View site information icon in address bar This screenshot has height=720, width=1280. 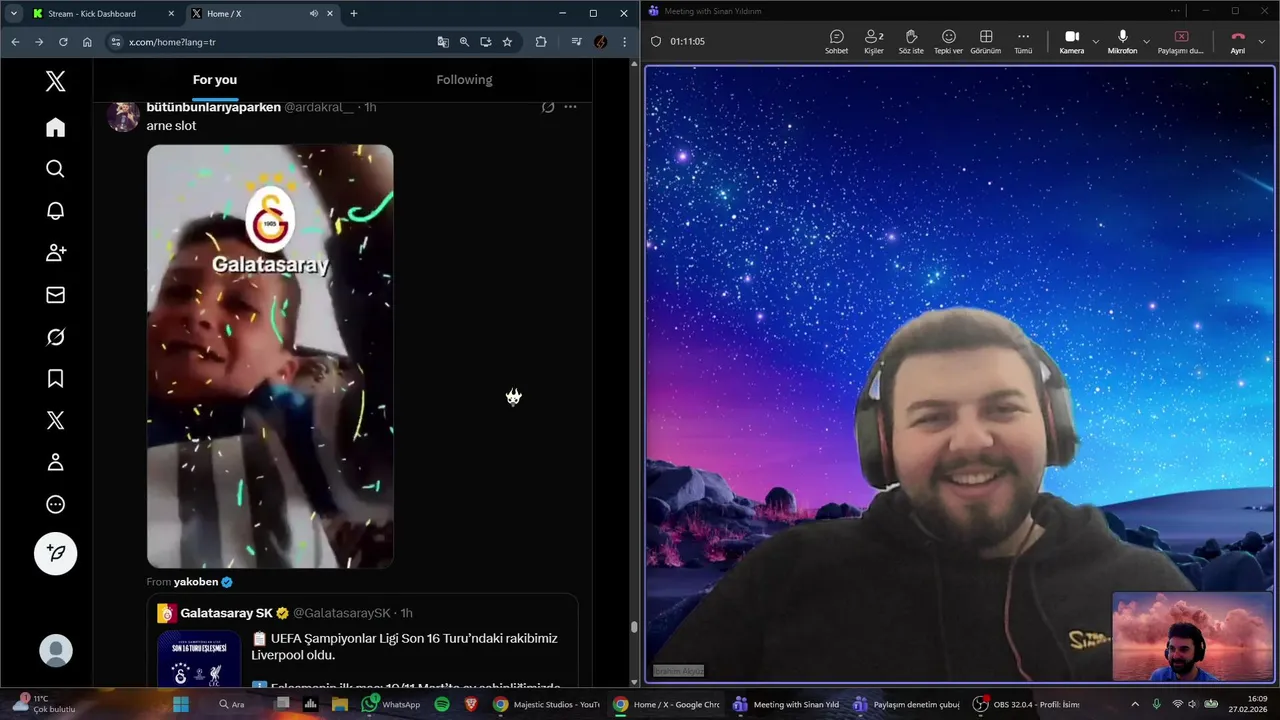point(115,42)
